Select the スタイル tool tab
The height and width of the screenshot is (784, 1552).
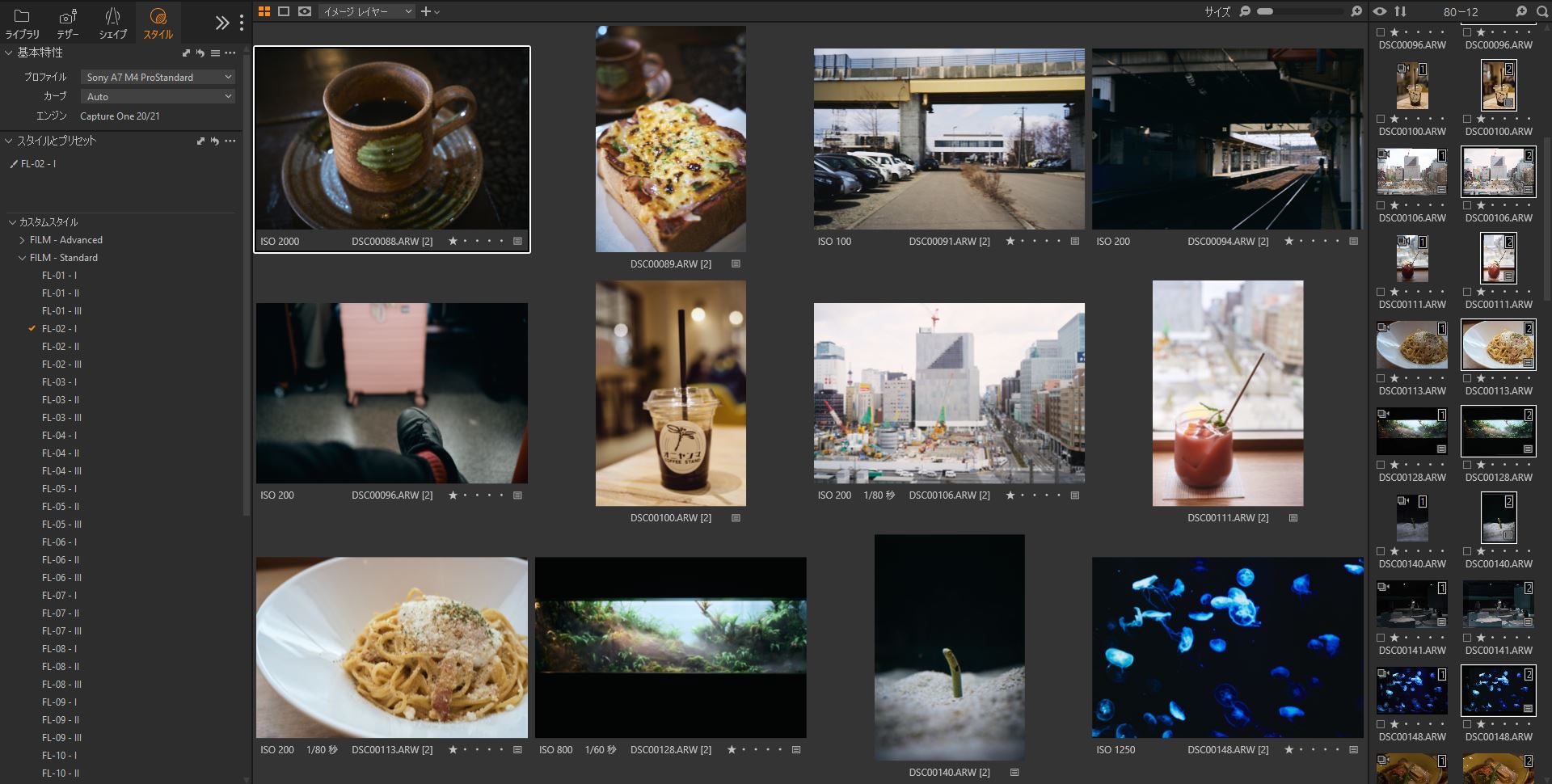coord(158,23)
